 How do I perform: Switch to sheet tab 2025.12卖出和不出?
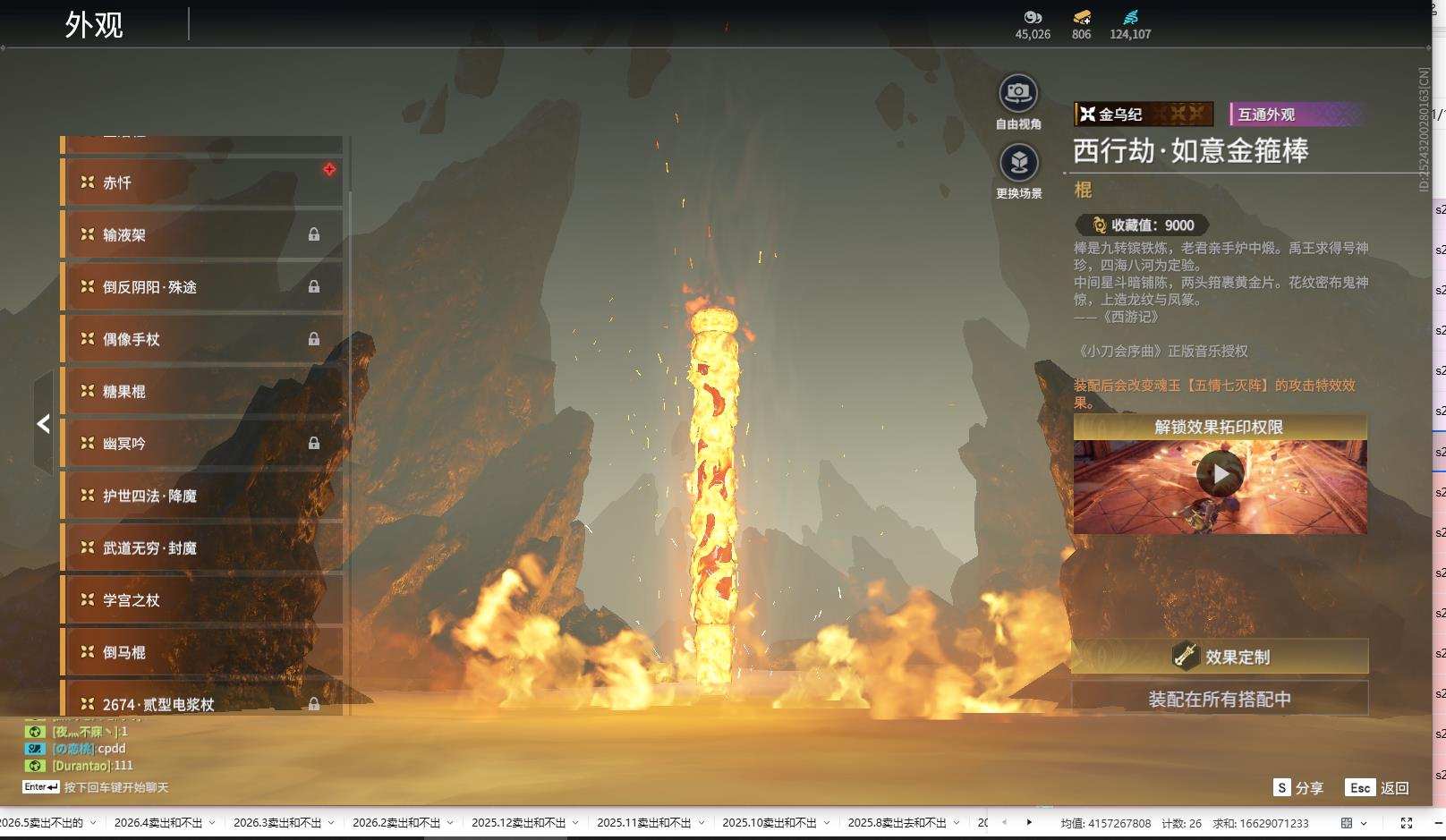519,823
